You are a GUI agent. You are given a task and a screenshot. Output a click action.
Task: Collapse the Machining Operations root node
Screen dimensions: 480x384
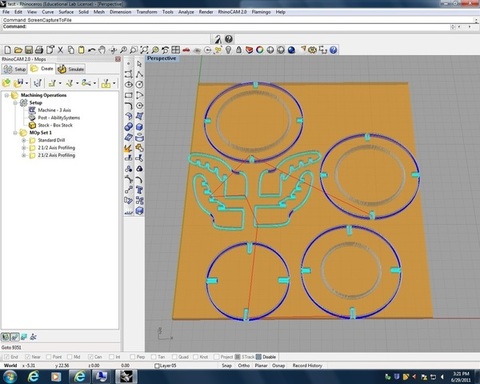(x=6, y=95)
